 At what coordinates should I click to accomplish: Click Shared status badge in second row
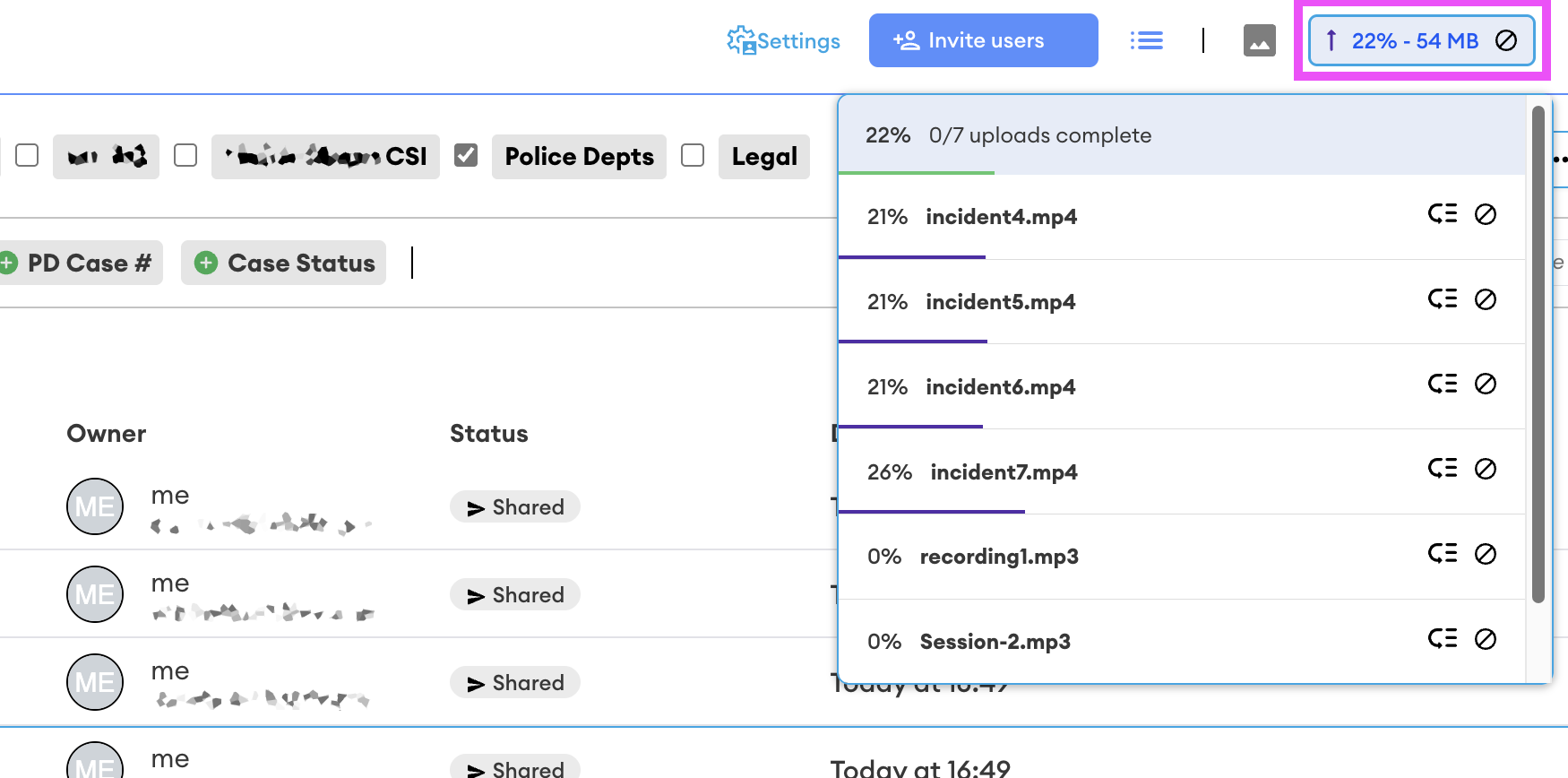pyautogui.click(x=515, y=595)
